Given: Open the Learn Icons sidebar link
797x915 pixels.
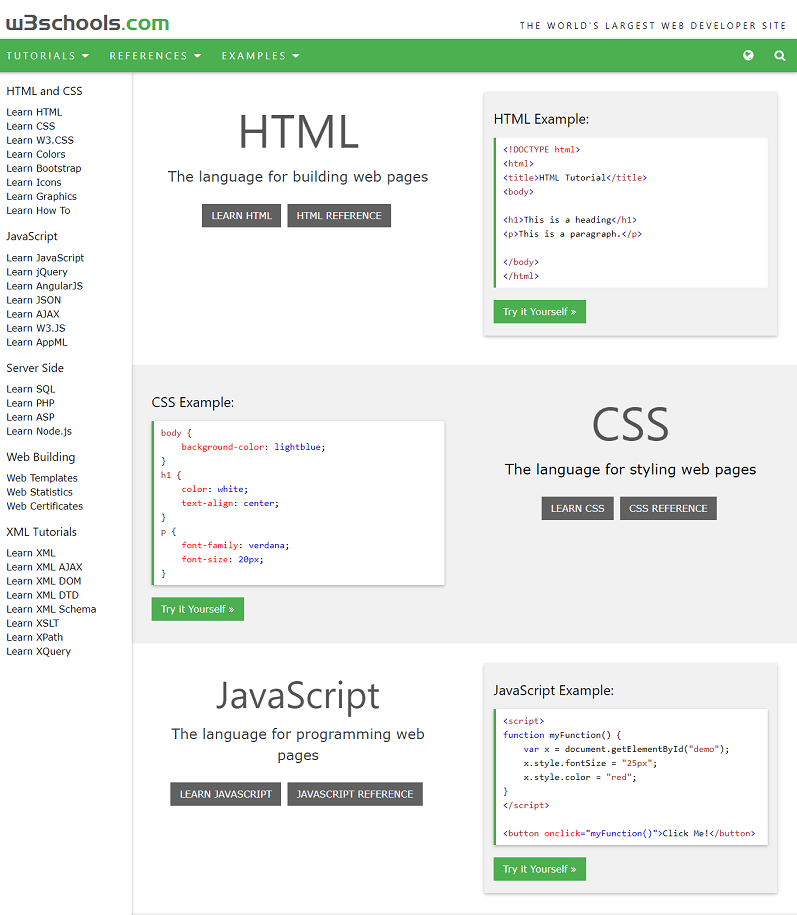Looking at the screenshot, I should [34, 182].
